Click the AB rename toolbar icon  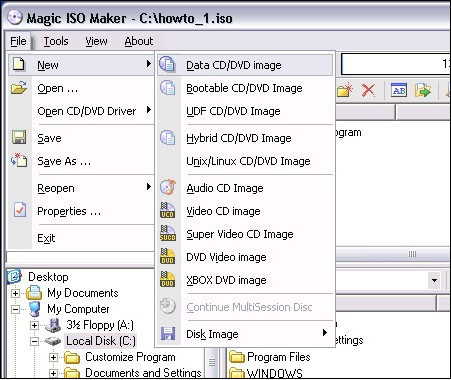[399, 90]
